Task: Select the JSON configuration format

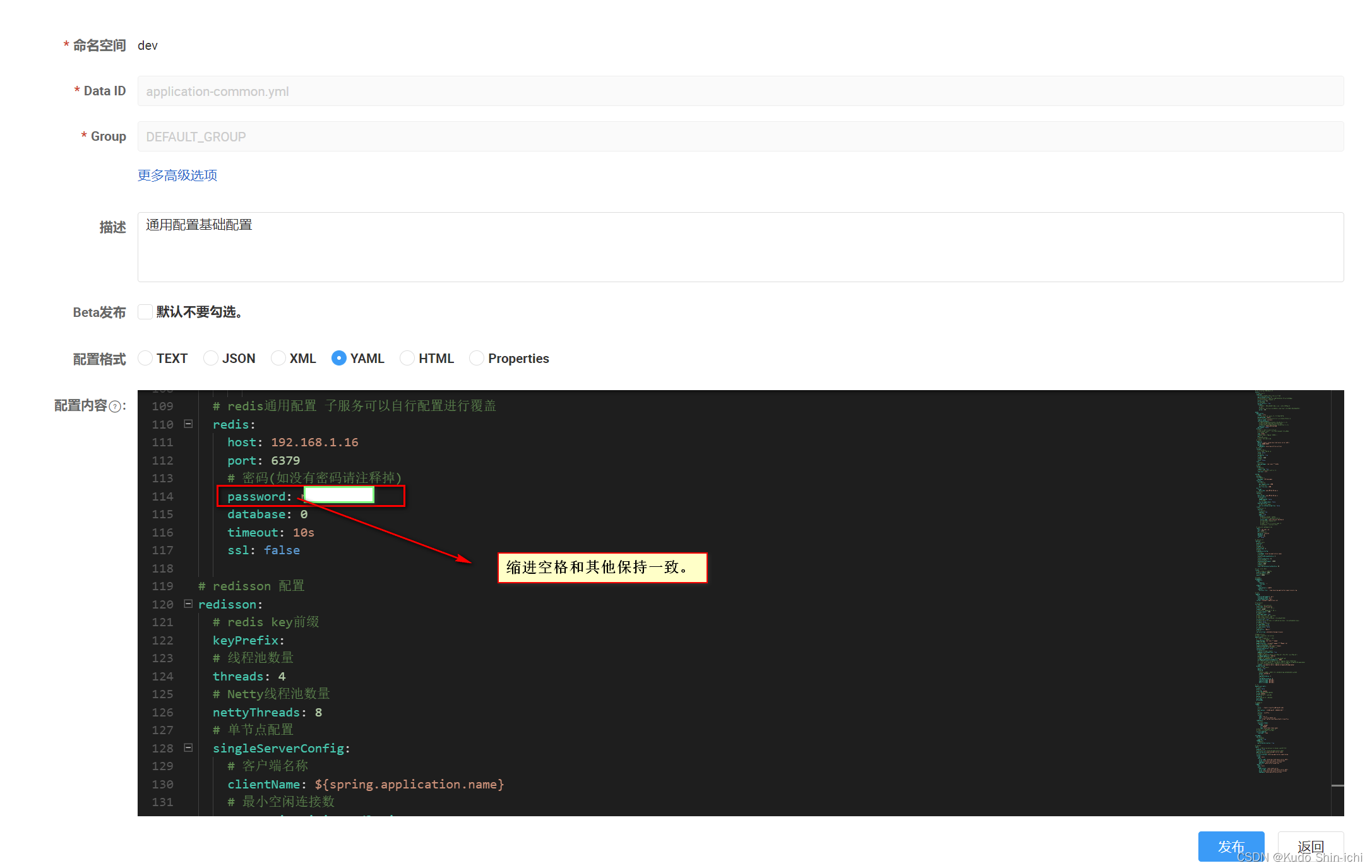Action: coord(210,358)
